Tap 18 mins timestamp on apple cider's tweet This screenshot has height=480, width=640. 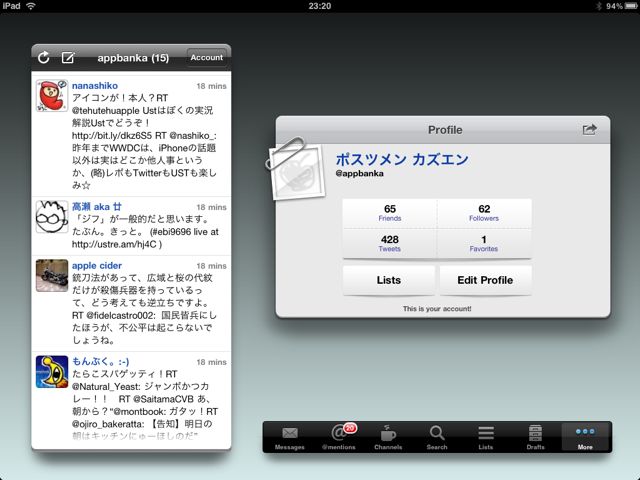211,266
